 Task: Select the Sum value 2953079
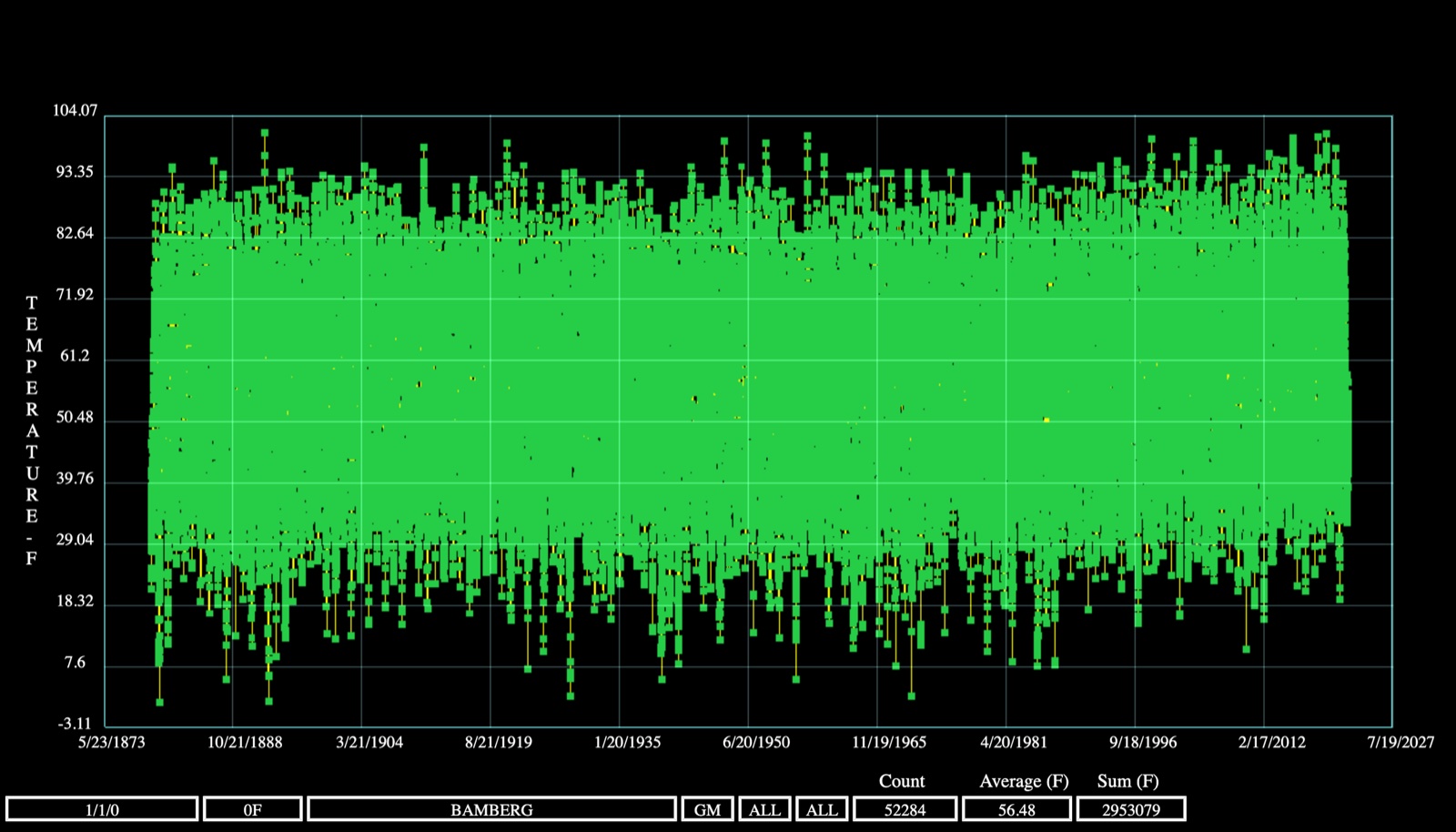1131,809
